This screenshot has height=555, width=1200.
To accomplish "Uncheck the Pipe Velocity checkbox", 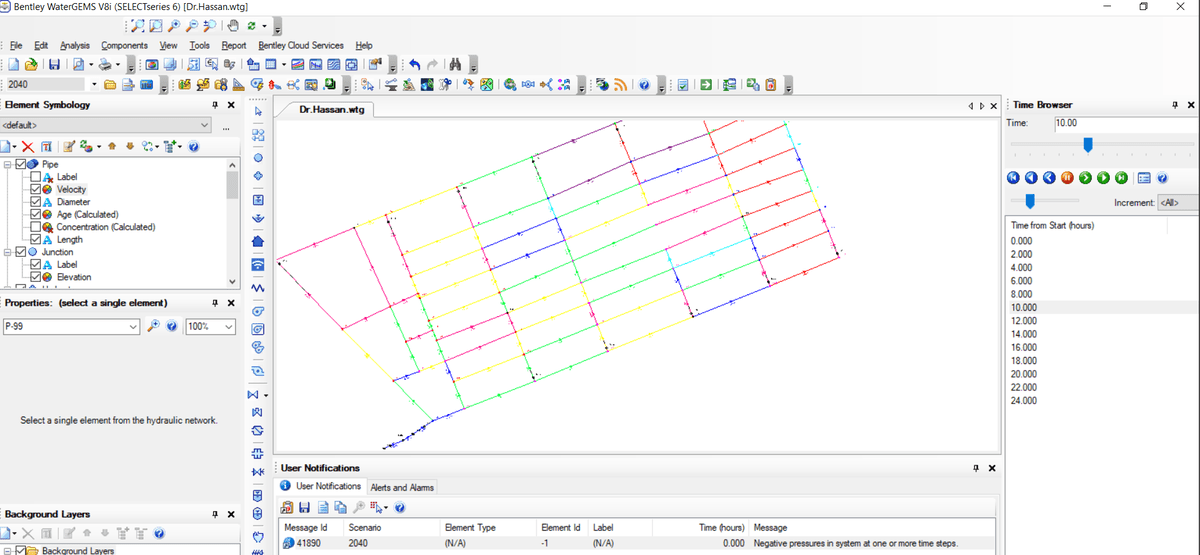I will [x=36, y=190].
